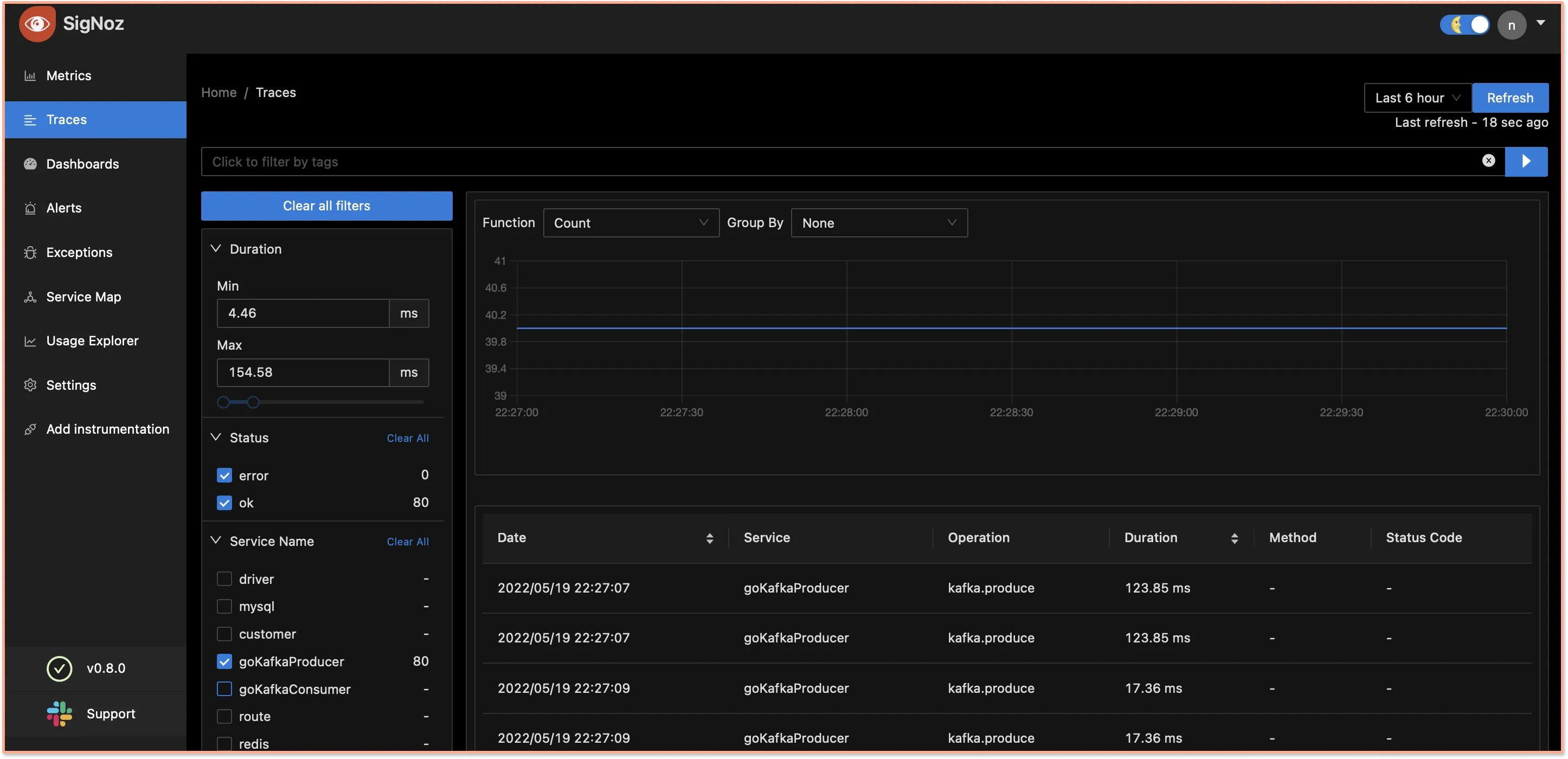
Task: Toggle the dark mode theme switch
Action: tap(1464, 25)
